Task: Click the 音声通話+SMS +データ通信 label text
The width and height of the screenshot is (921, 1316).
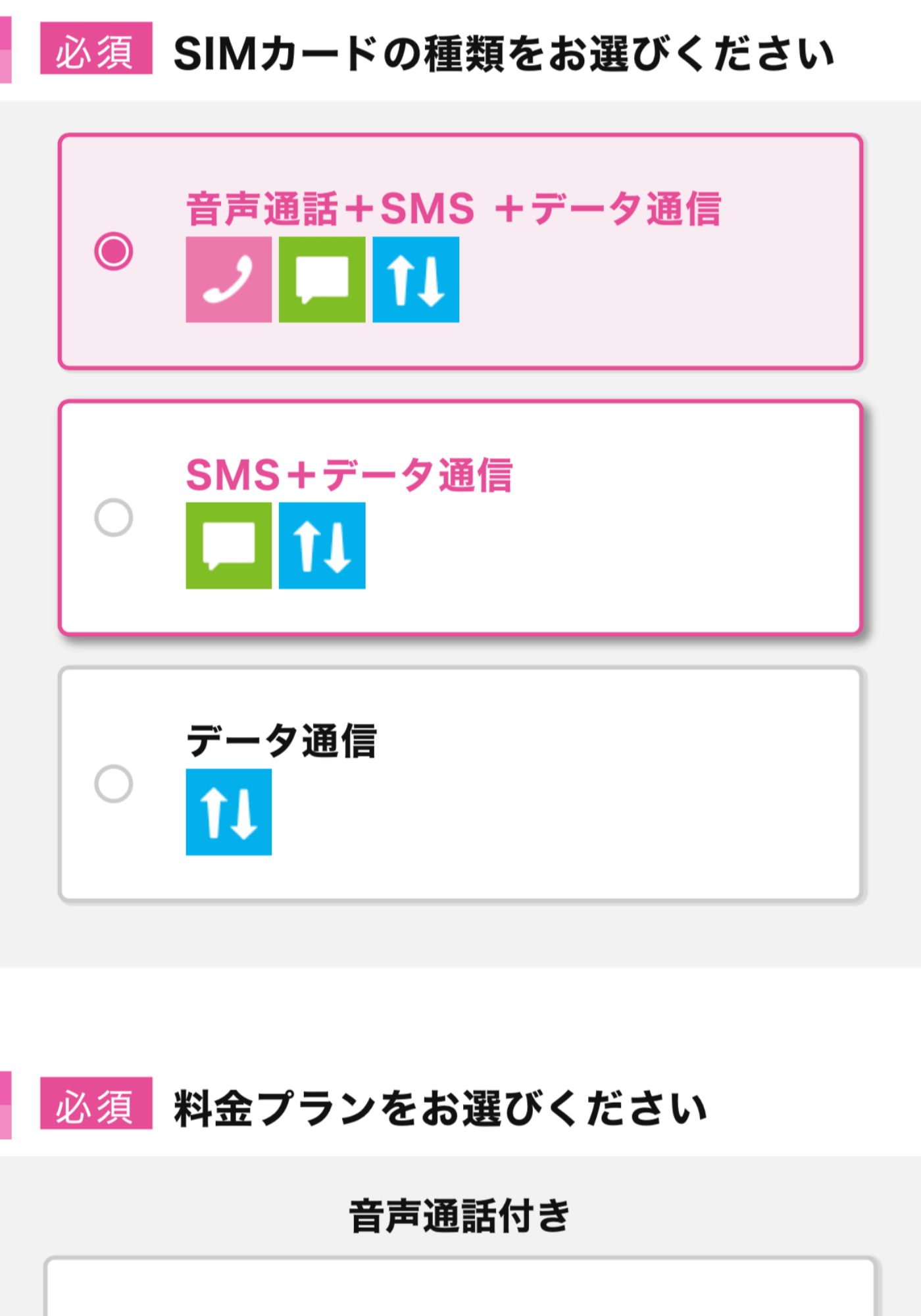Action: pos(454,209)
